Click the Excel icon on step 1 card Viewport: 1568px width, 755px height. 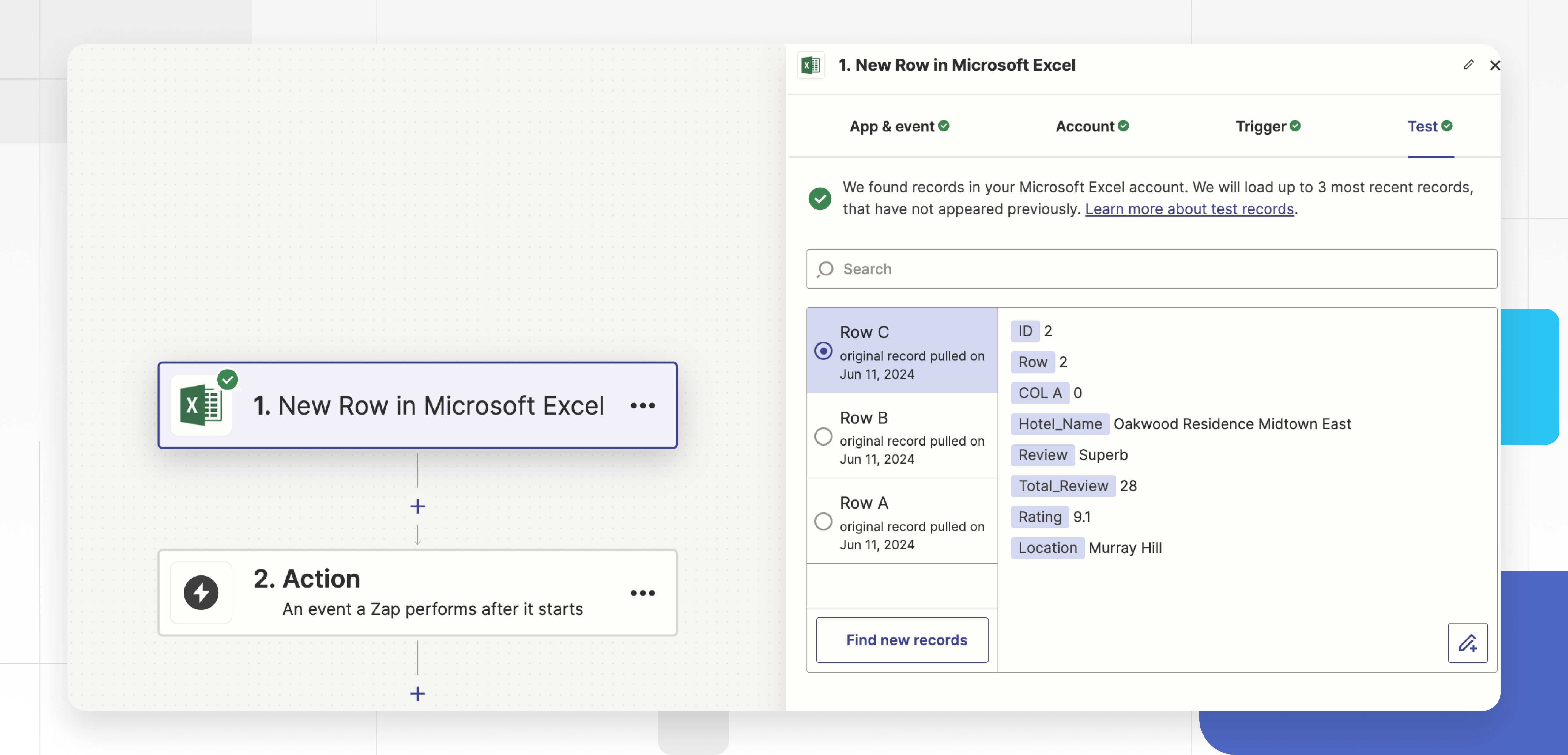201,405
